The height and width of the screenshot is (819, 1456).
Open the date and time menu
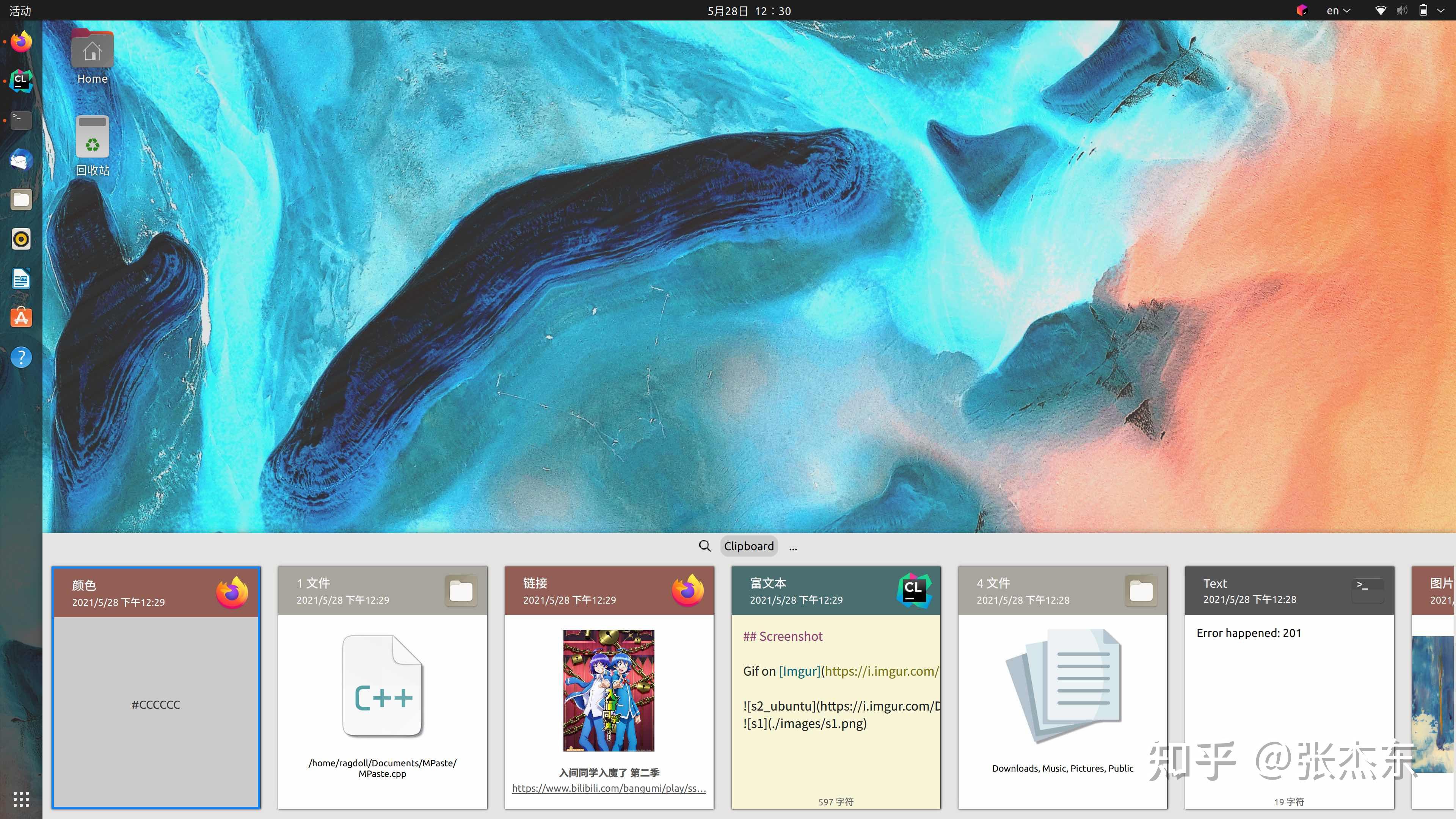[x=749, y=11]
